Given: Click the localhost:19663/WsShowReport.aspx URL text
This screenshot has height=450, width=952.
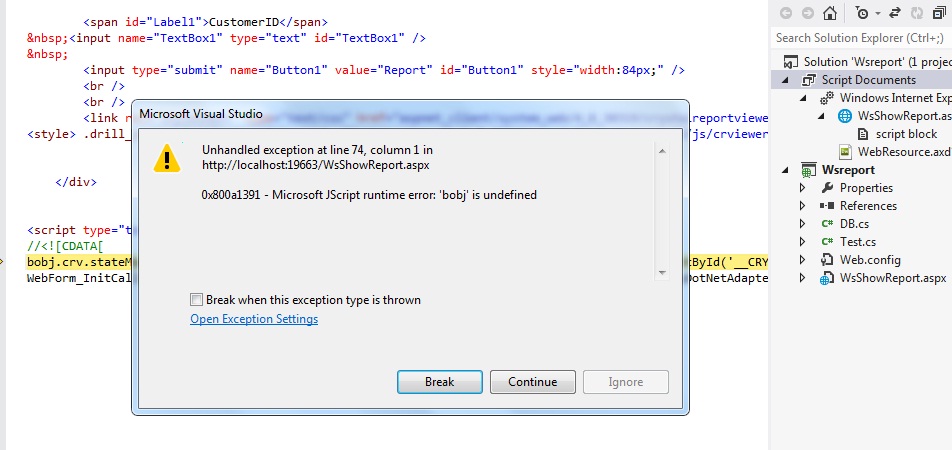Looking at the screenshot, I should click(x=316, y=165).
